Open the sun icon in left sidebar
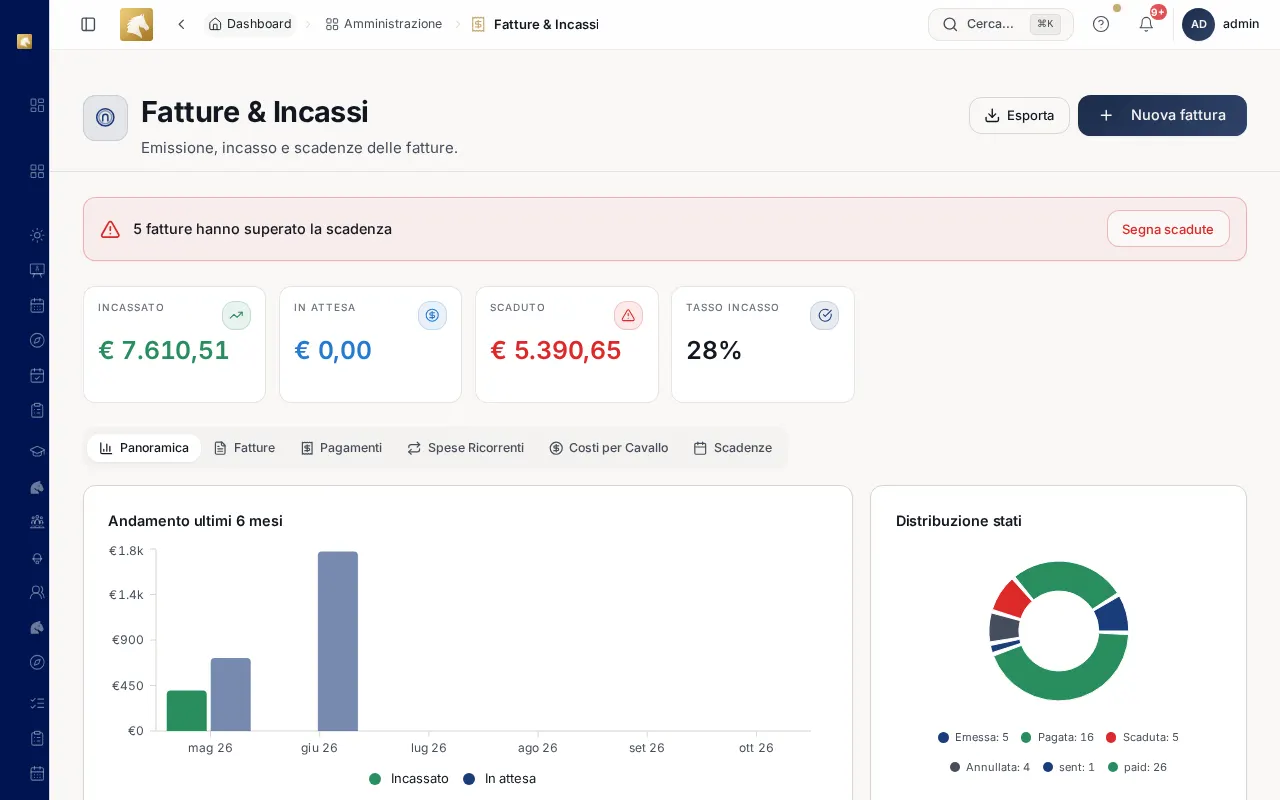1280x800 pixels. 37,235
